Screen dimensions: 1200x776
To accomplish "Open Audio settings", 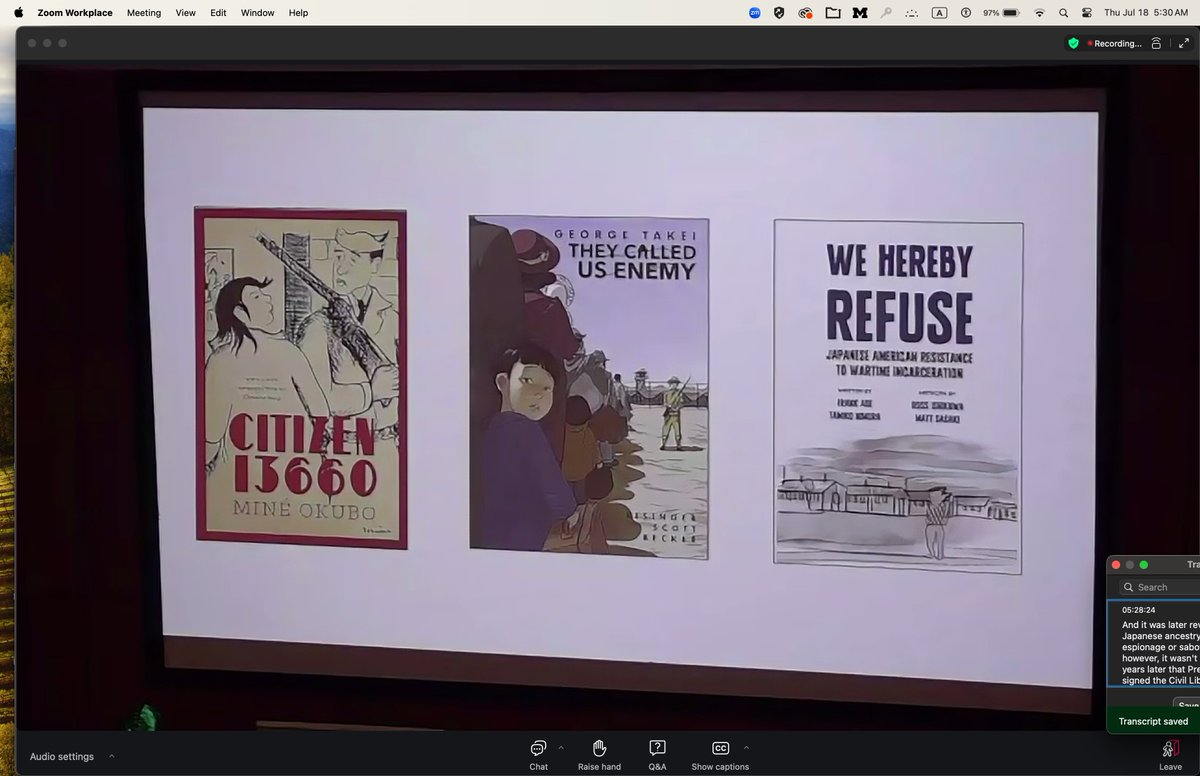I will click(x=62, y=757).
